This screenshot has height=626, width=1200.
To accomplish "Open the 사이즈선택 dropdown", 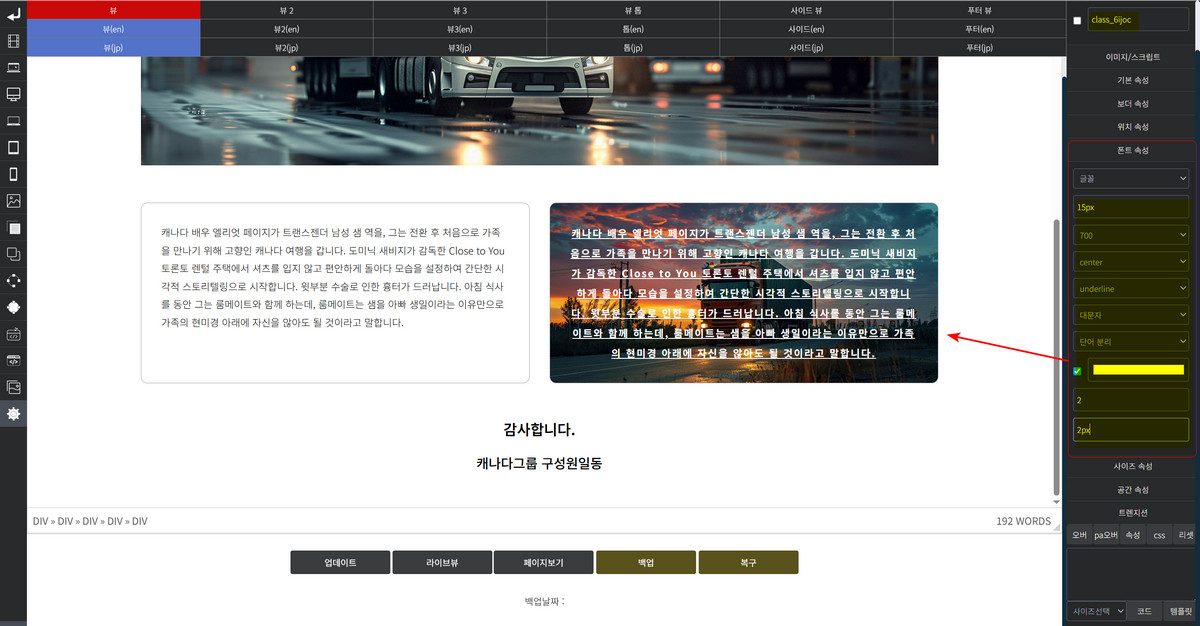I will (1097, 610).
